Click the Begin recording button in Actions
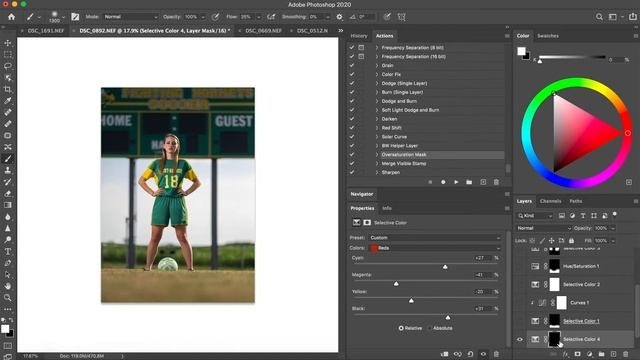This screenshot has width=640, height=360. pos(443,182)
